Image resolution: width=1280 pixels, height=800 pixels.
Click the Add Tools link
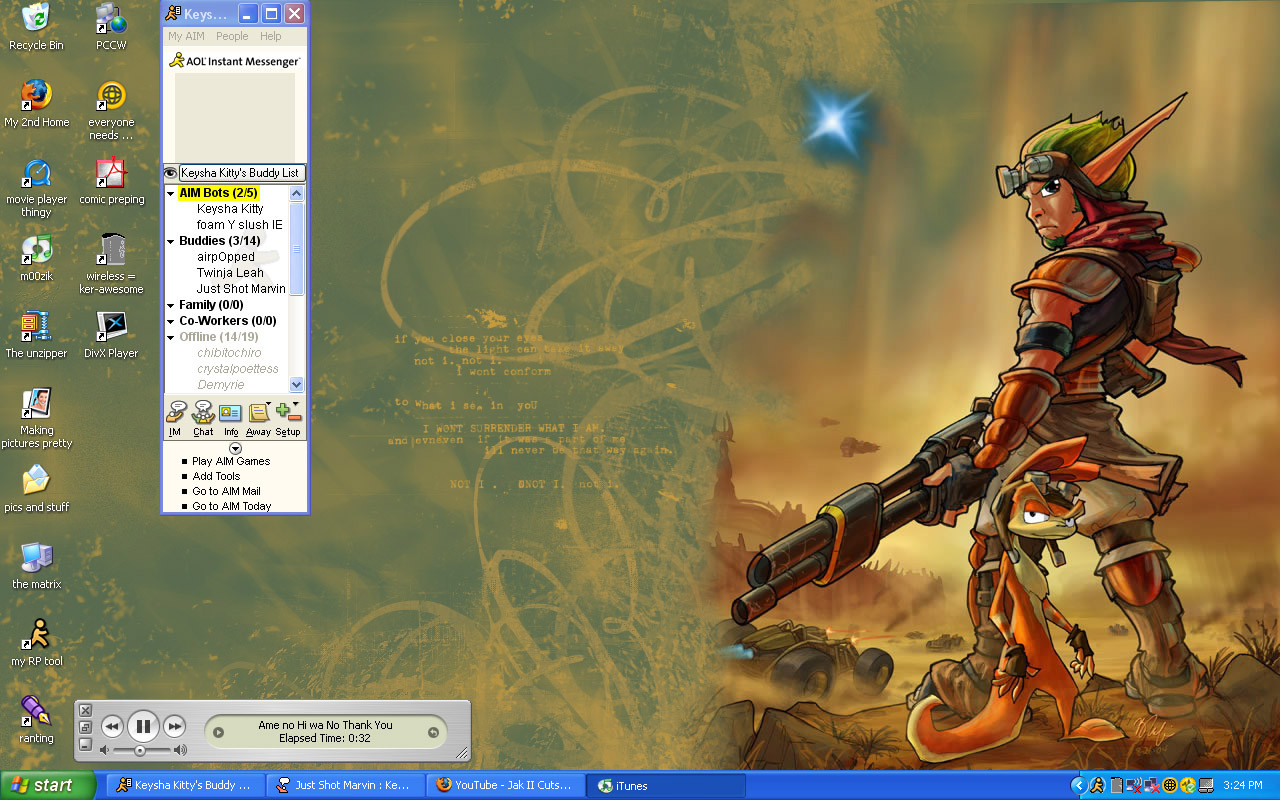[216, 476]
